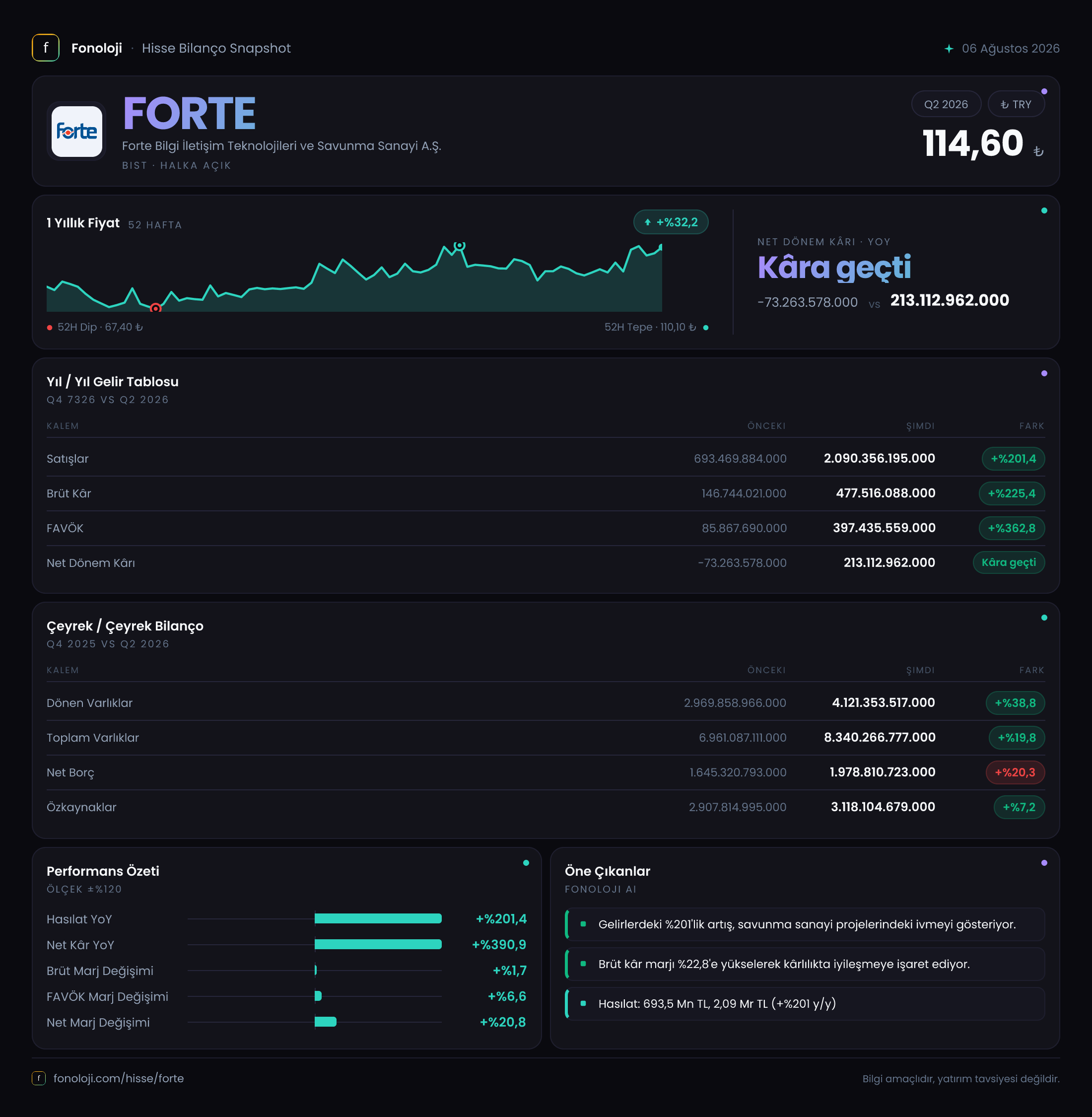
Task: Click the Fonoloji 'f' logo in header
Action: coord(45,48)
